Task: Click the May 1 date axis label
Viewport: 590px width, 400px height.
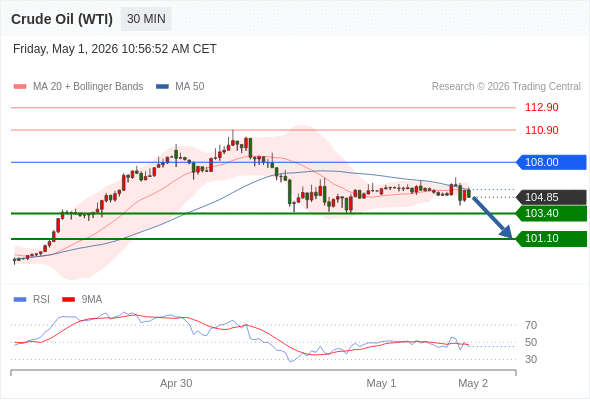Action: 381,383
